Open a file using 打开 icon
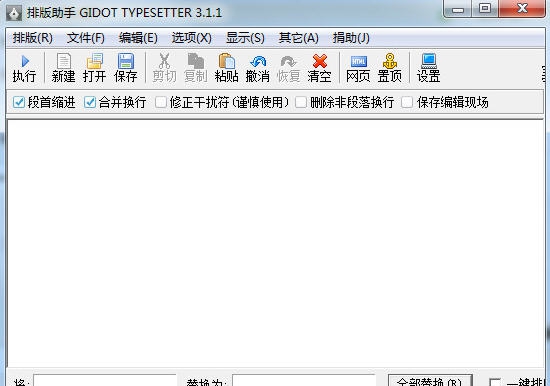This screenshot has width=550, height=386. [x=95, y=61]
